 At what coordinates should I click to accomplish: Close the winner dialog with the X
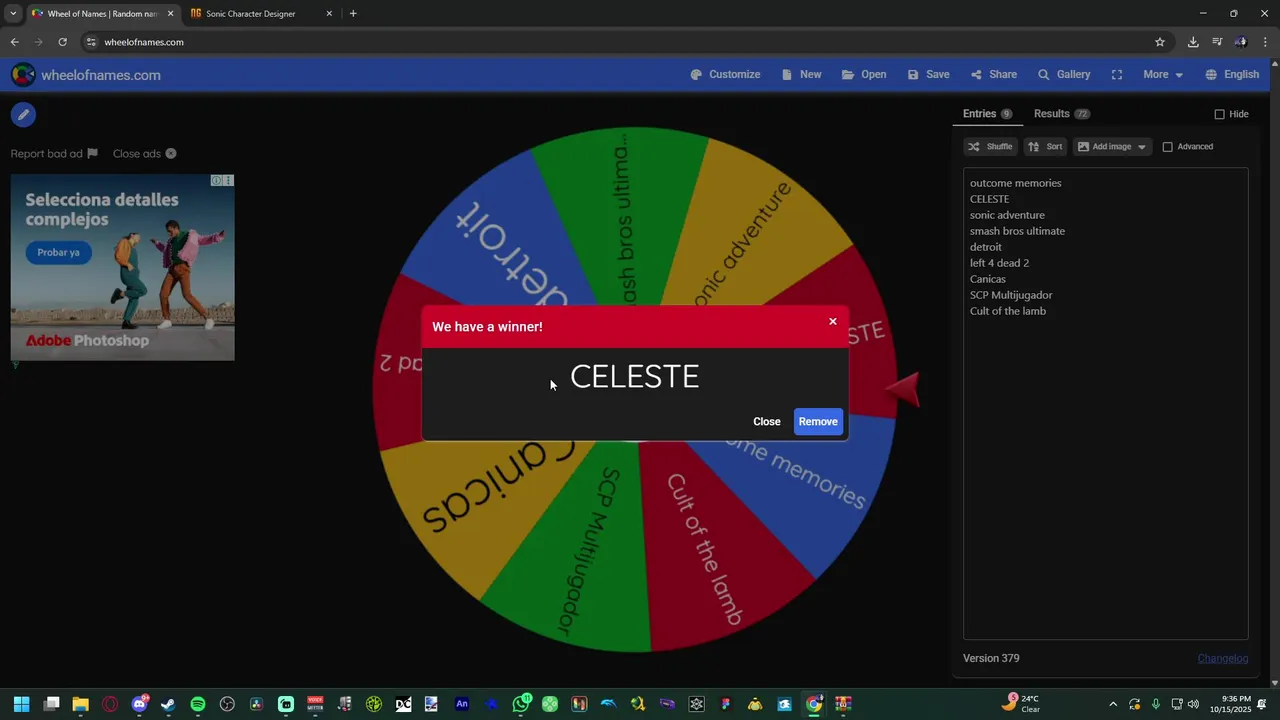coord(832,321)
